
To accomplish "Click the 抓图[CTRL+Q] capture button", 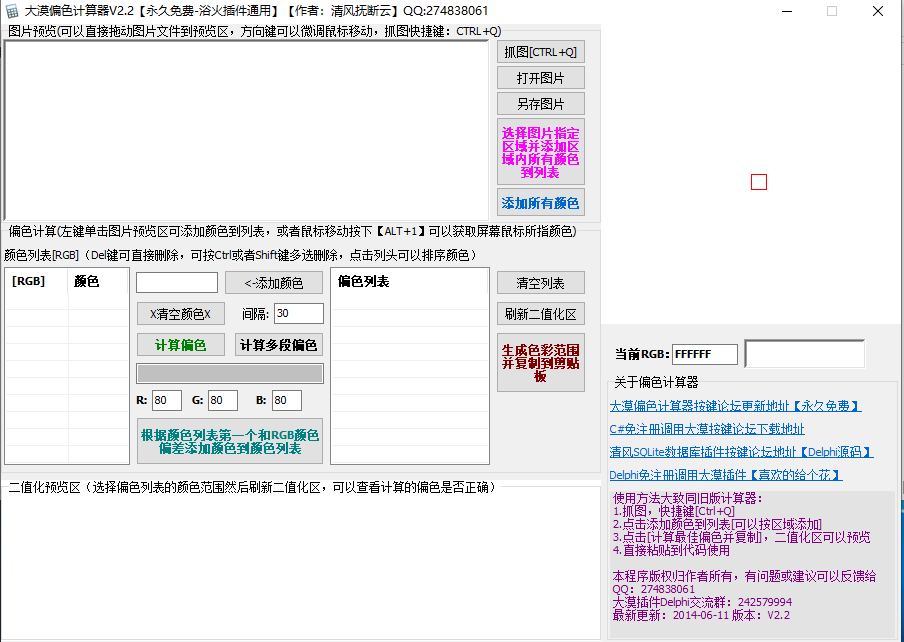I will 540,52.
